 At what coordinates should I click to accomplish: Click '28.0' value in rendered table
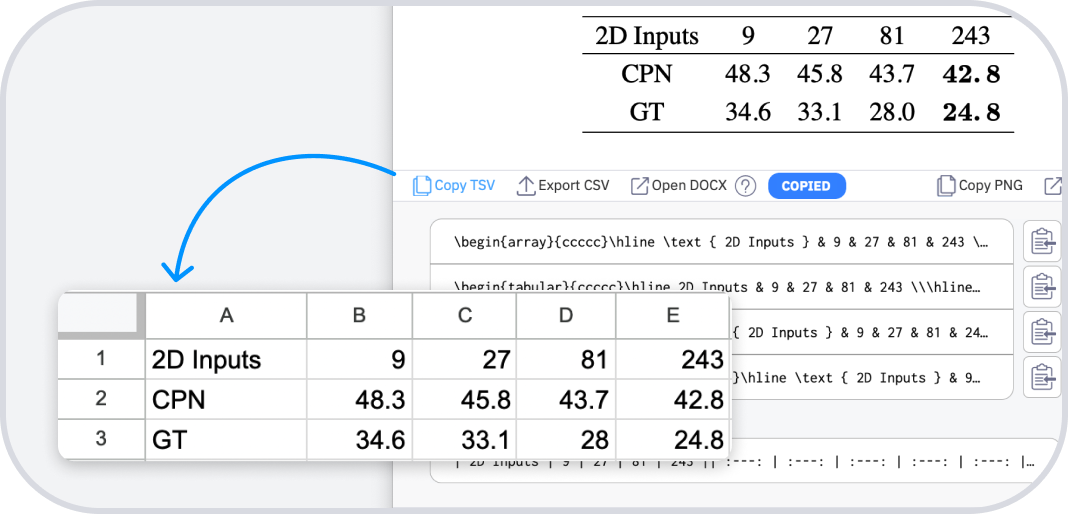point(891,112)
